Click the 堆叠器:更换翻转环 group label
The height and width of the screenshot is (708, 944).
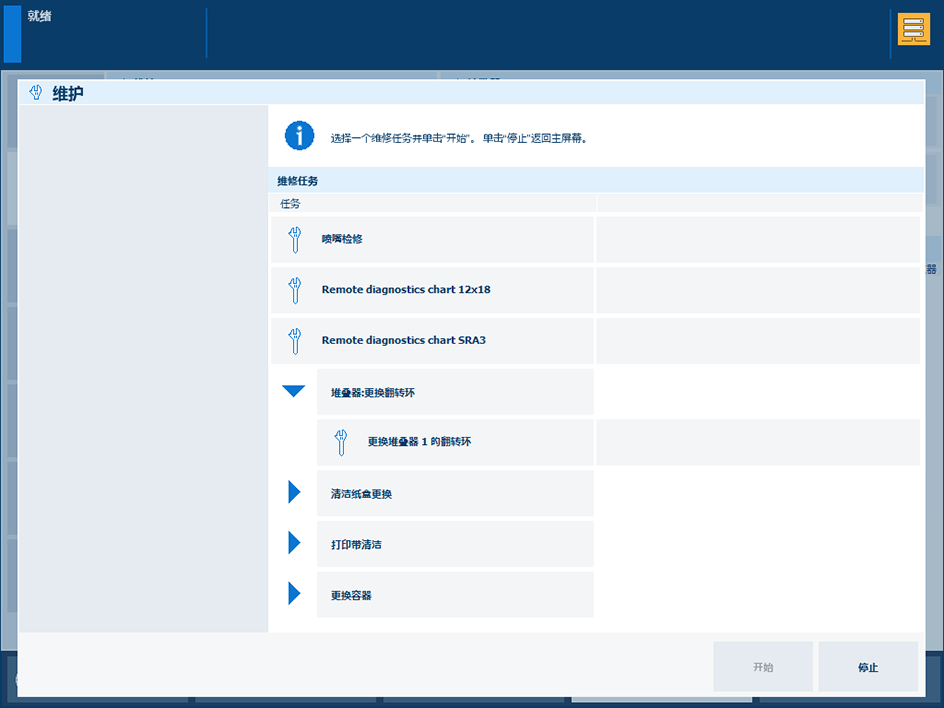pos(455,392)
